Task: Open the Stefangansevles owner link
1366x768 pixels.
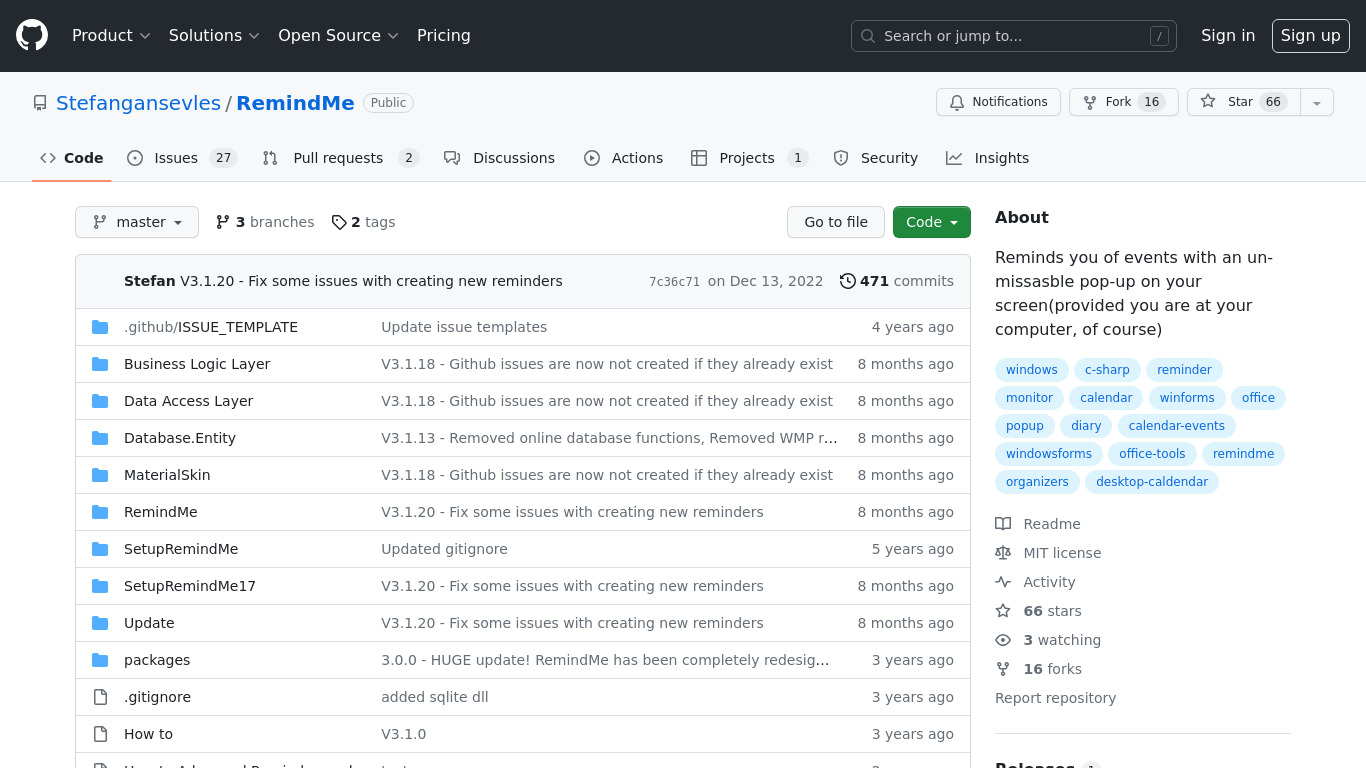Action: 138,103
